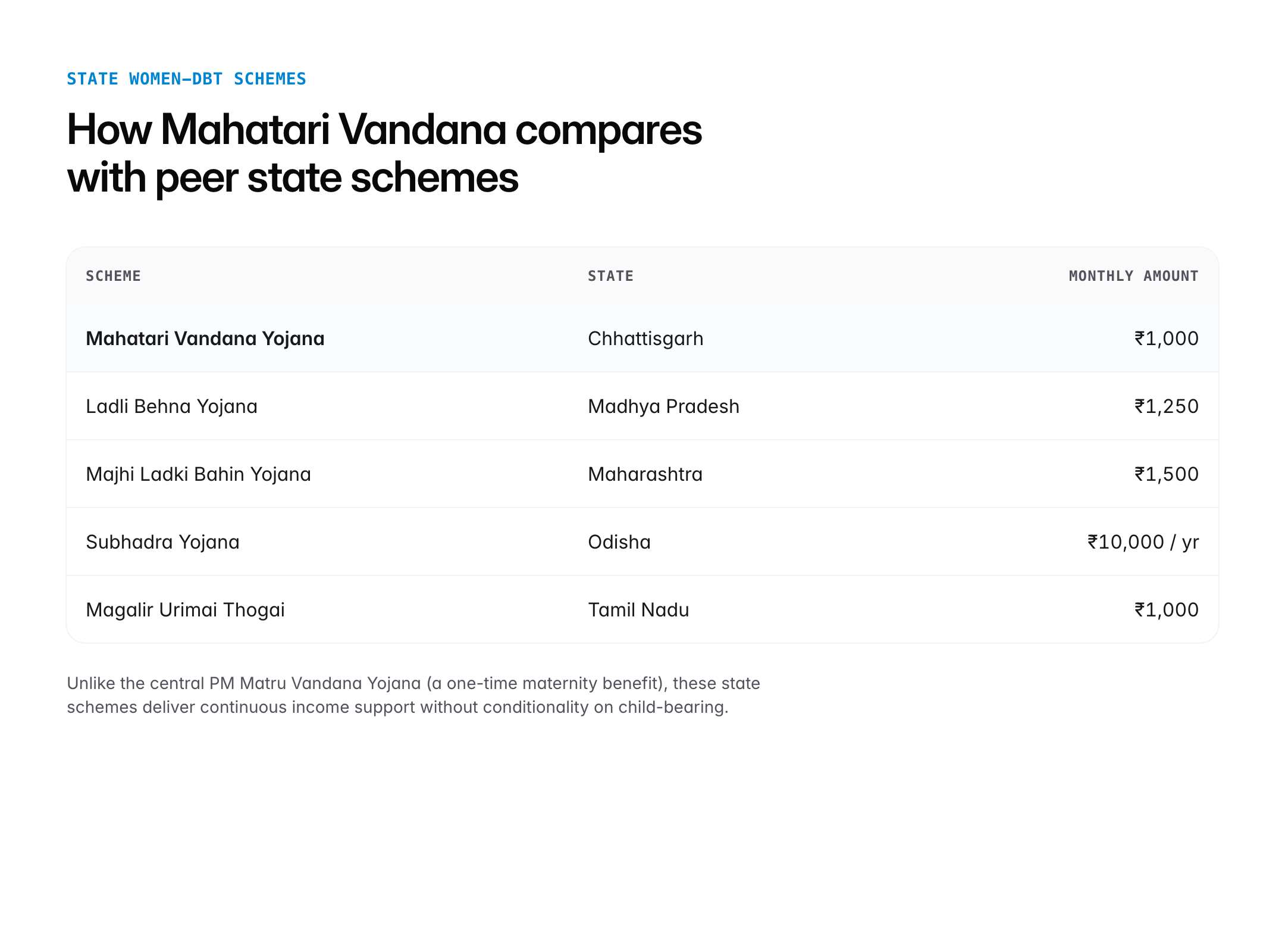1285x952 pixels.
Task: Click the PM Matru Vandana Yojana footnote
Action: pos(413,695)
